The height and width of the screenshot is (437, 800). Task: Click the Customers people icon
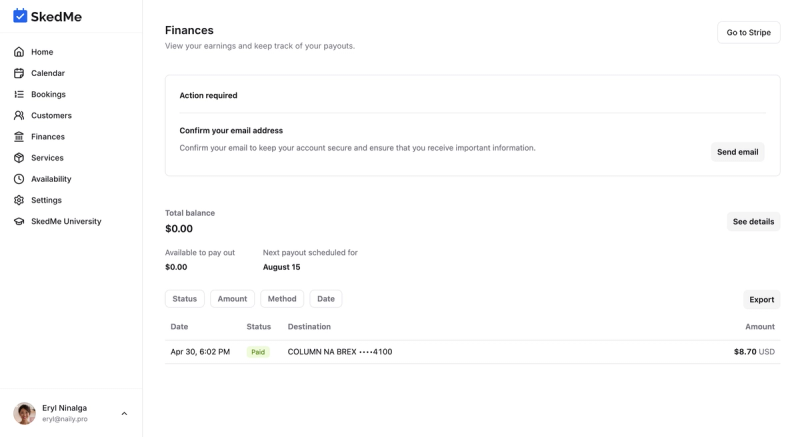[19, 115]
